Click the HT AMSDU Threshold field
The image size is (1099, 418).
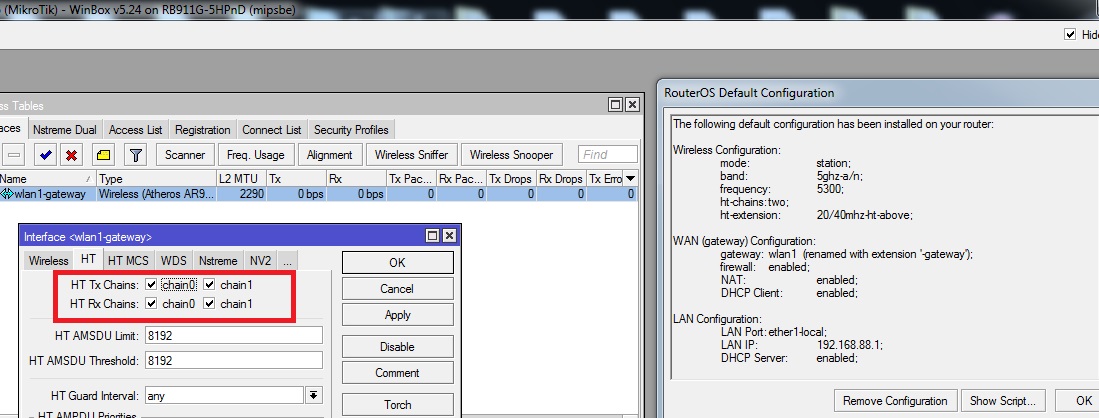(x=233, y=360)
